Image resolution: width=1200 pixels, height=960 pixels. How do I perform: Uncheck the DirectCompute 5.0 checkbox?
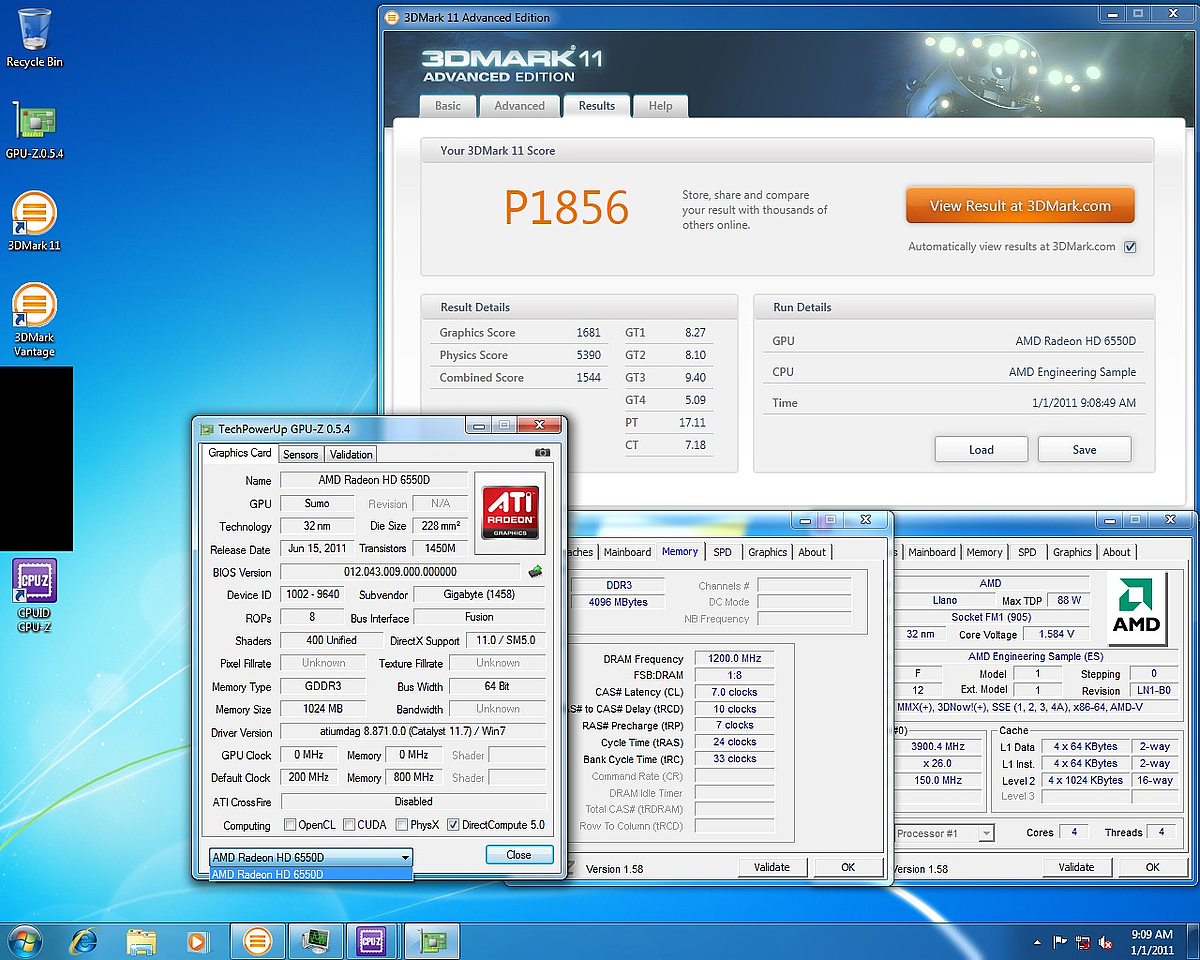click(x=453, y=825)
